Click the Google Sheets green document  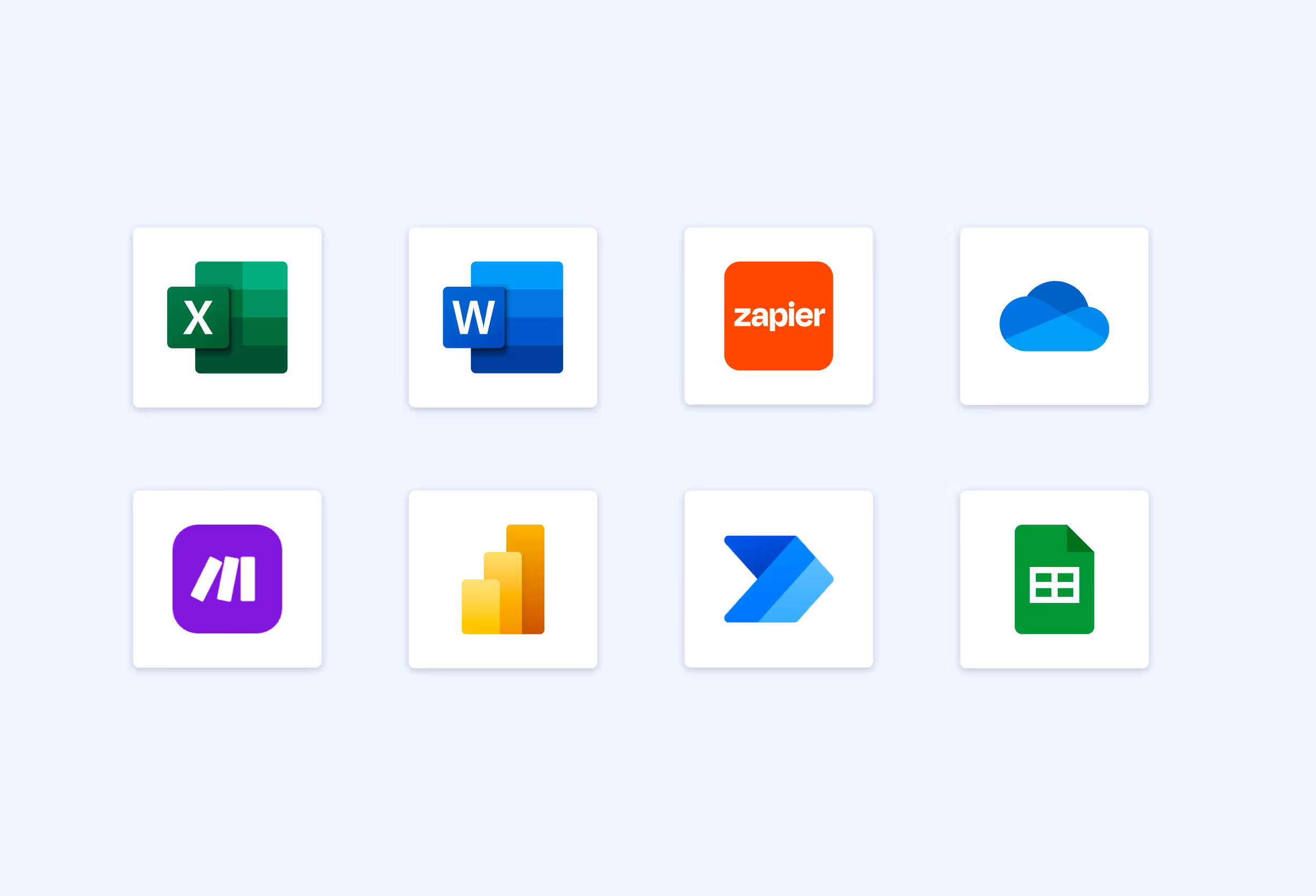[1054, 579]
